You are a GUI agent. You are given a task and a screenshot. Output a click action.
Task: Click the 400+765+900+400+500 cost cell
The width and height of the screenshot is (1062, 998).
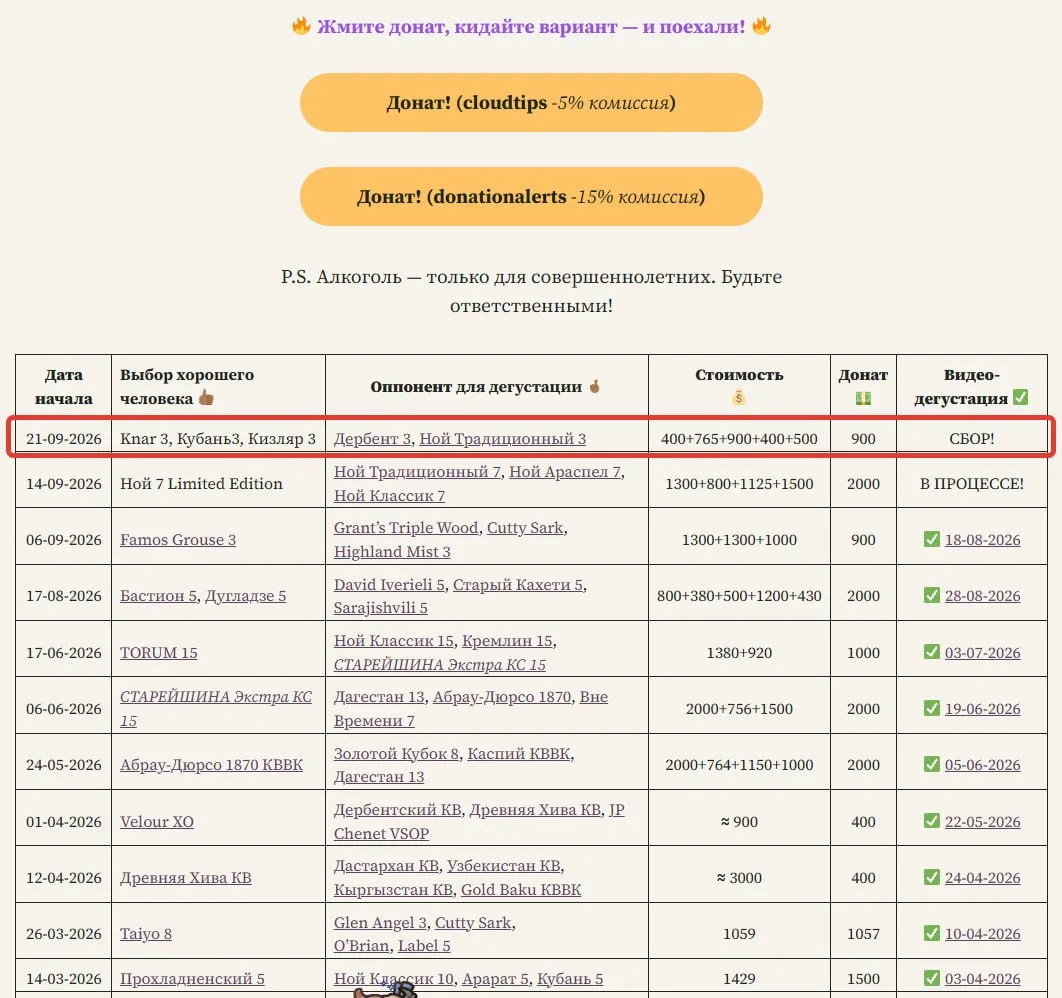pos(739,439)
